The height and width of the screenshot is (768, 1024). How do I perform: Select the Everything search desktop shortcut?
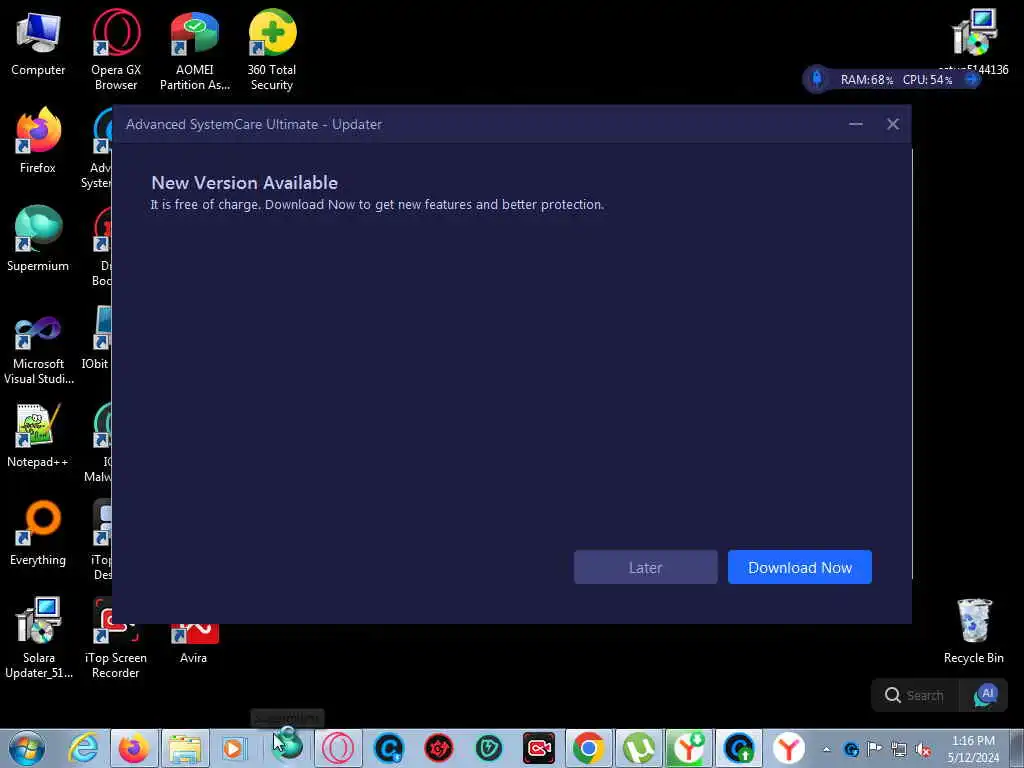point(38,532)
